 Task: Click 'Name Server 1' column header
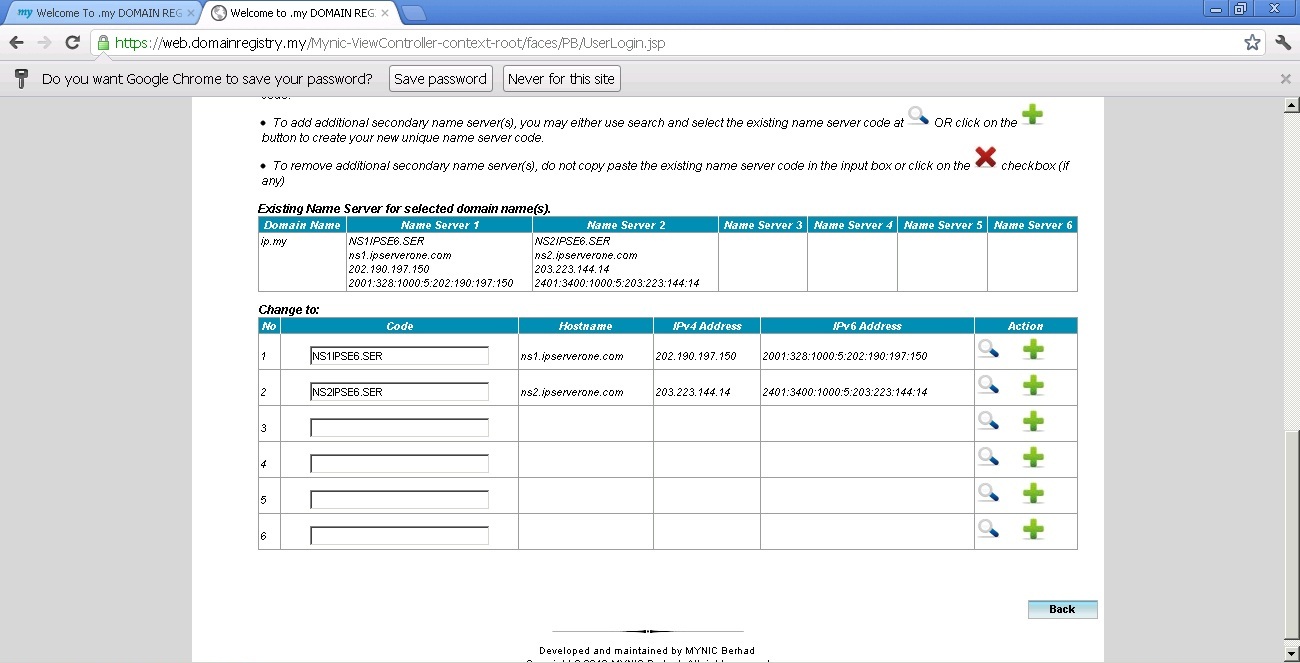pos(439,225)
